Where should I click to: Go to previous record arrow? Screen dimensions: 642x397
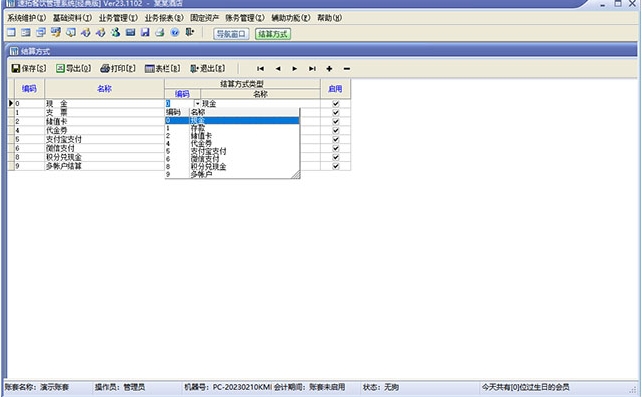coord(278,69)
